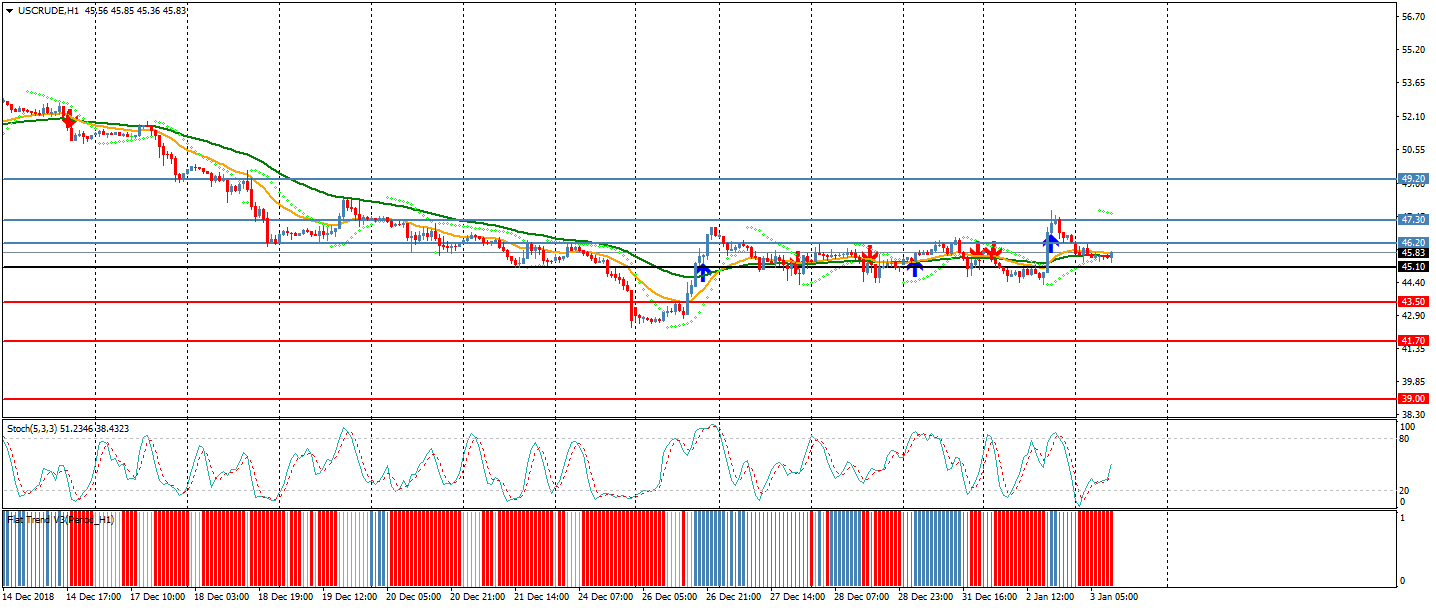This screenshot has height=608, width=1436.
Task: Click the blue up arrow near 2 Jan 12:00
Action: (x=1051, y=240)
